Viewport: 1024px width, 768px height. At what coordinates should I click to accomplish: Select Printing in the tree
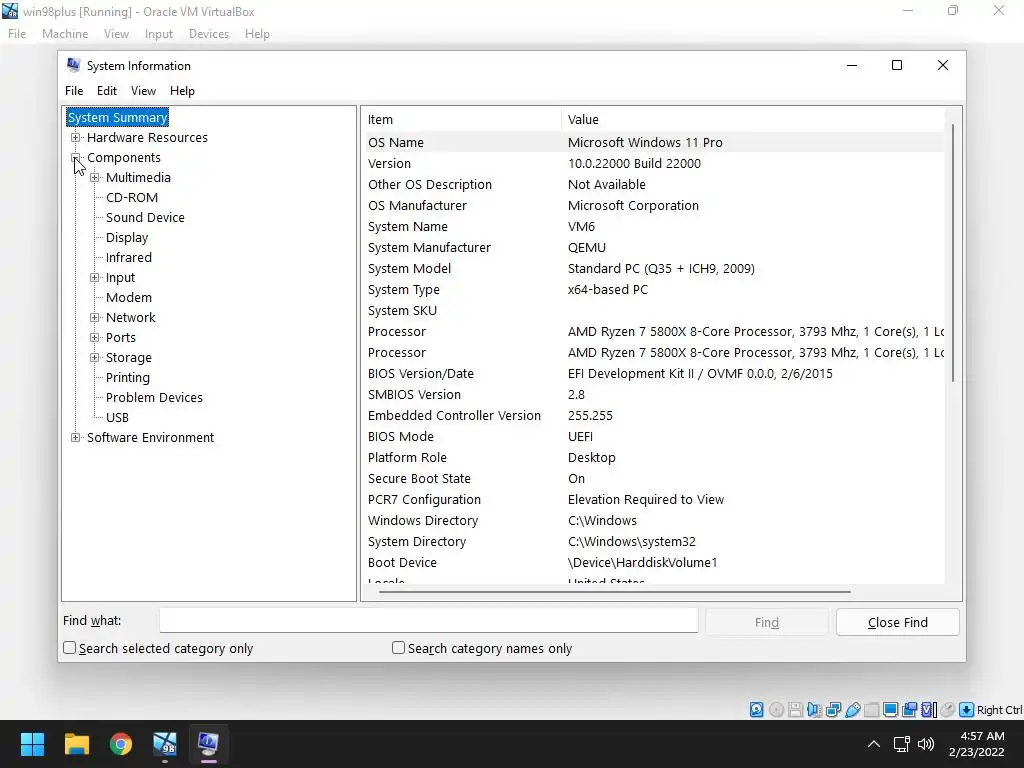pyautogui.click(x=127, y=377)
